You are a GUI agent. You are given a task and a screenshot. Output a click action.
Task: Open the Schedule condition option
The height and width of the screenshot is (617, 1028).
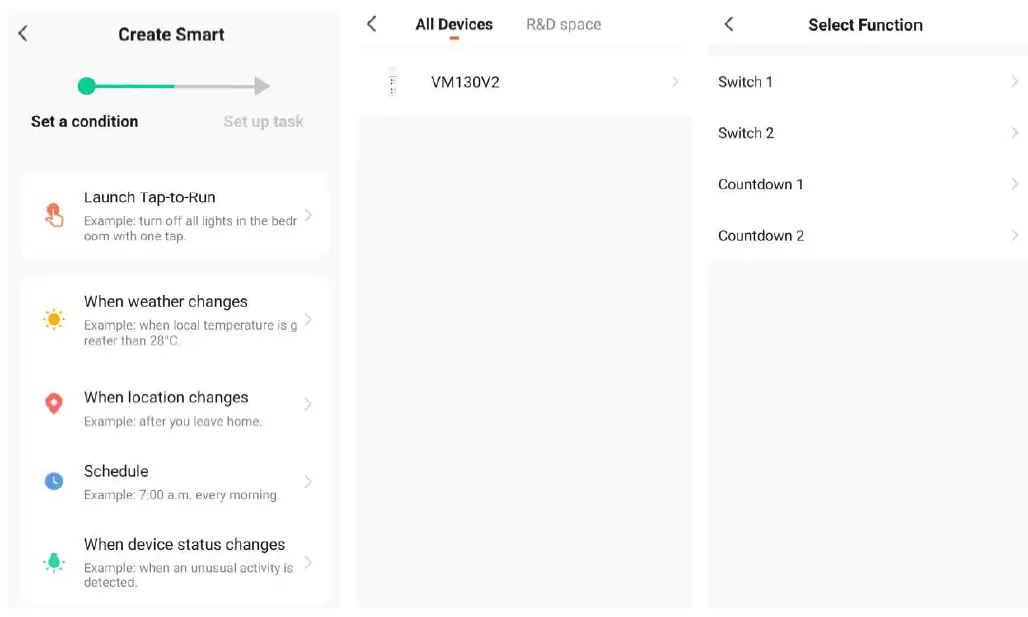pyautogui.click(x=175, y=482)
